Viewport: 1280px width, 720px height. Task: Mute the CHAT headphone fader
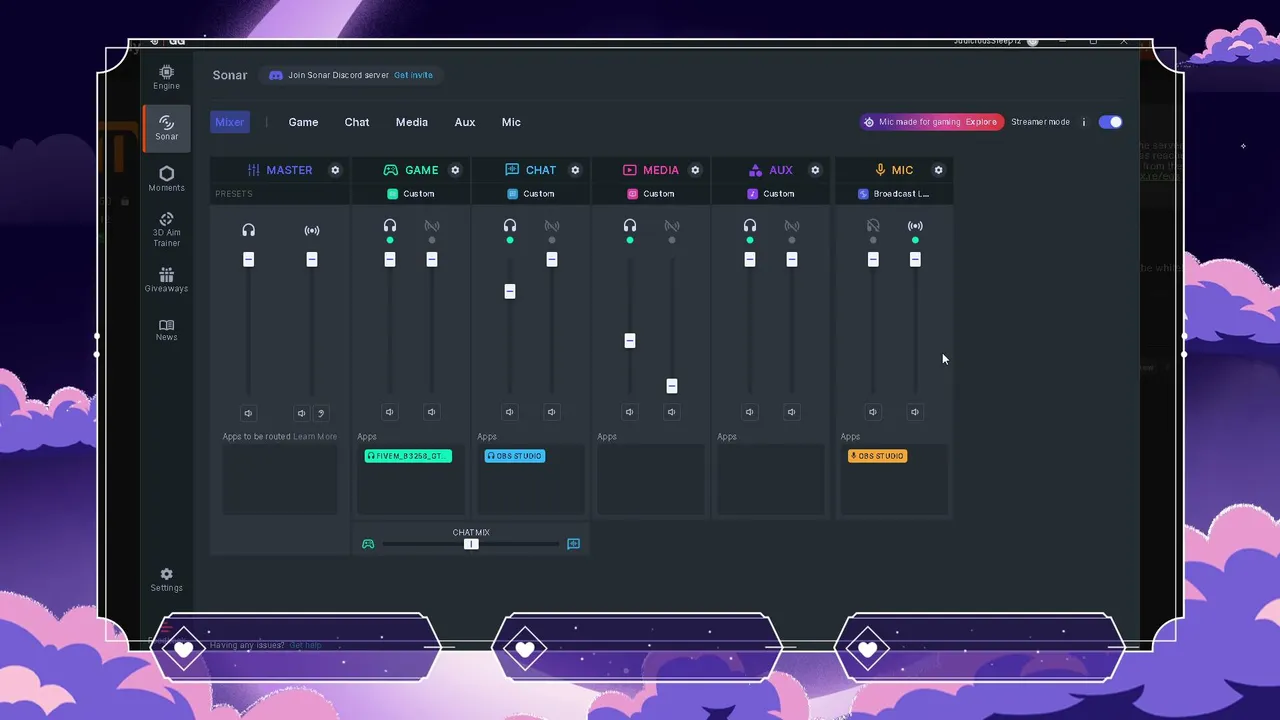coord(510,412)
